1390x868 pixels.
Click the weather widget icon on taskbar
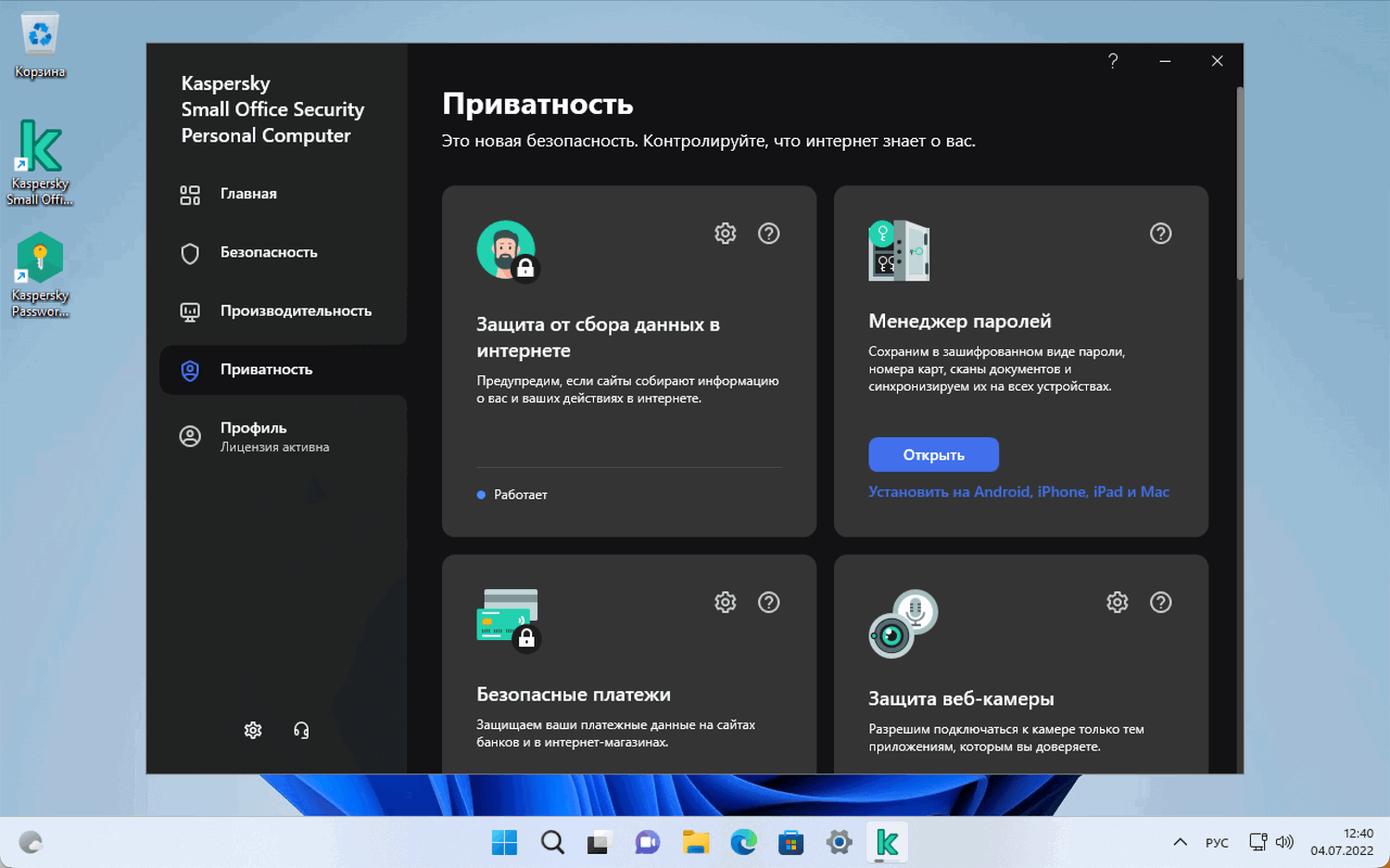pos(31,842)
